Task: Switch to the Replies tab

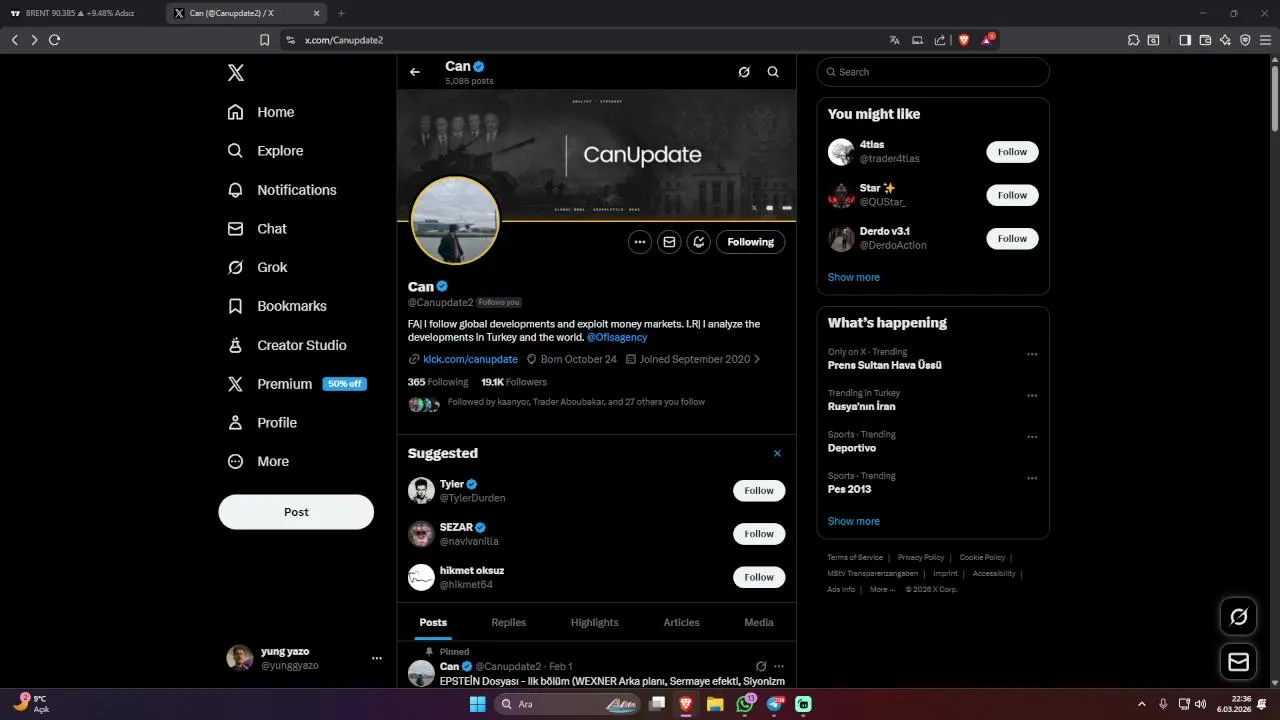Action: [509, 622]
